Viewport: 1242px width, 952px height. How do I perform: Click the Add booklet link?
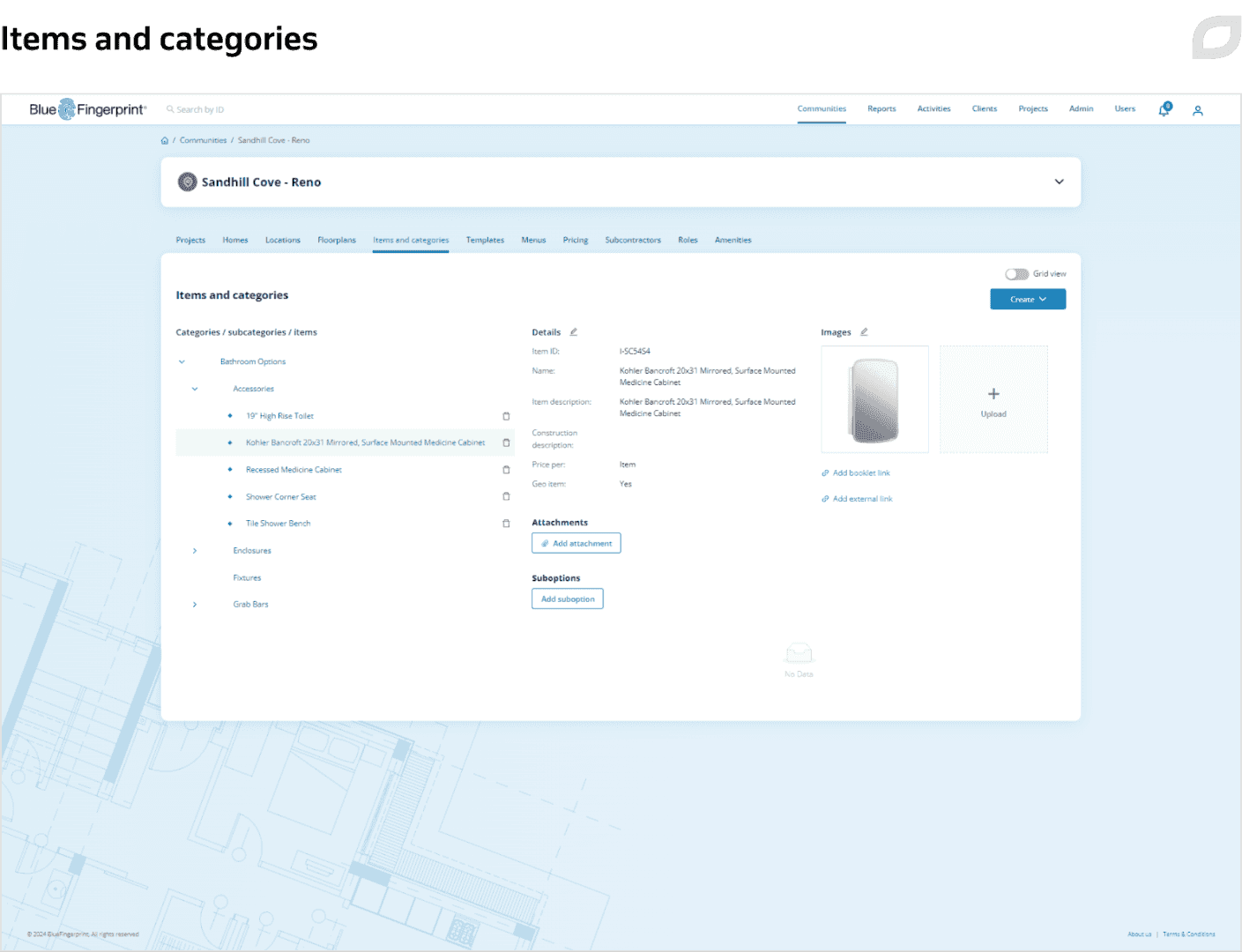click(856, 473)
